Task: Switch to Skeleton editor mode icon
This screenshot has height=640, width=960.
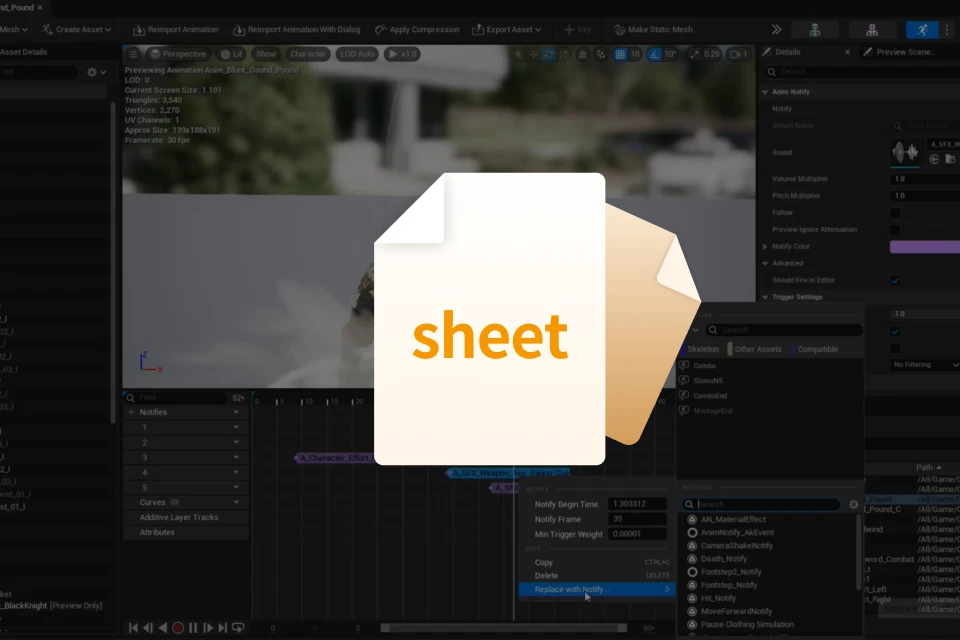Action: (x=815, y=29)
